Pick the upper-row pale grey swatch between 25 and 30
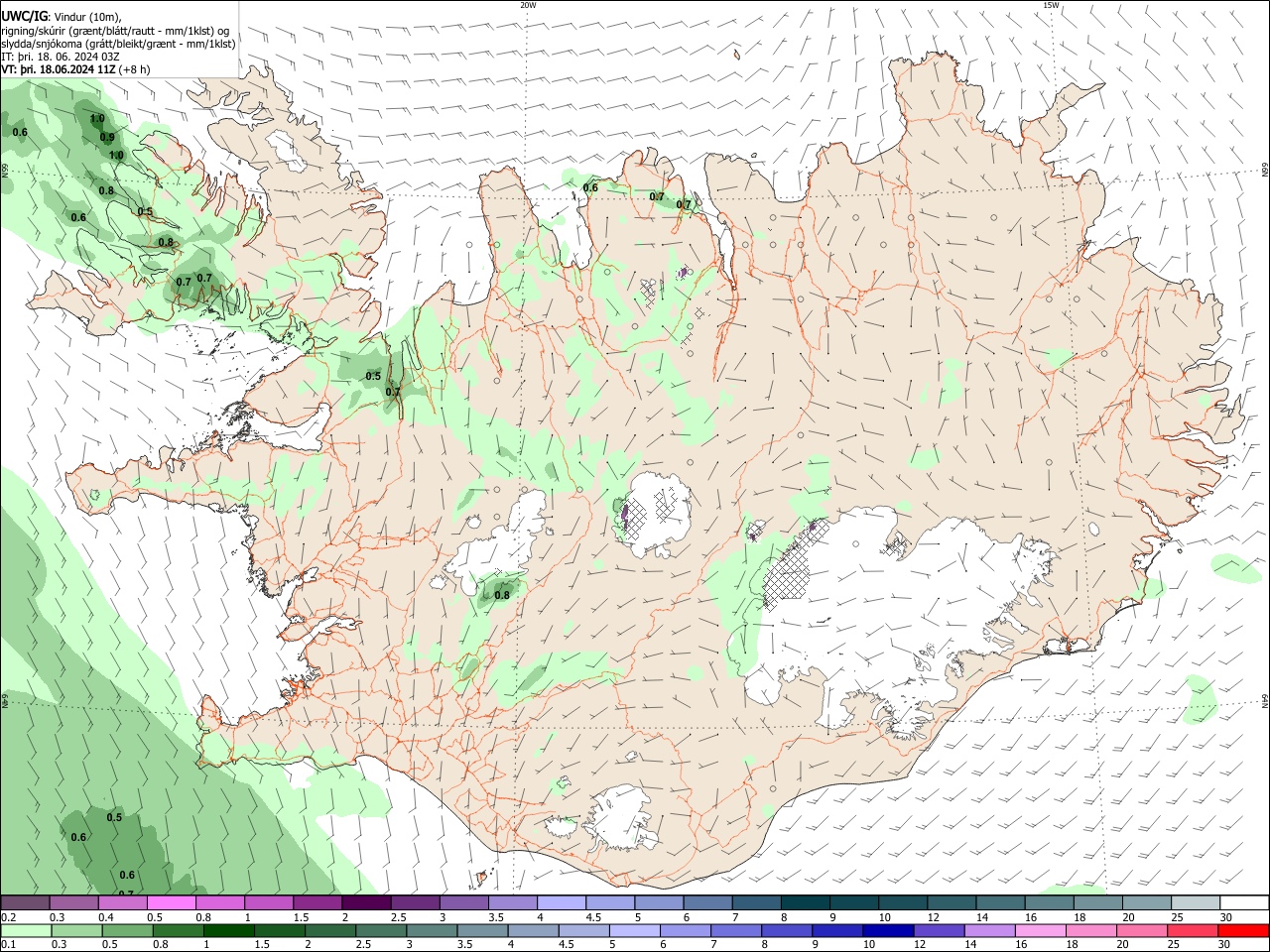Viewport: 1270px width, 952px height. tap(1195, 902)
